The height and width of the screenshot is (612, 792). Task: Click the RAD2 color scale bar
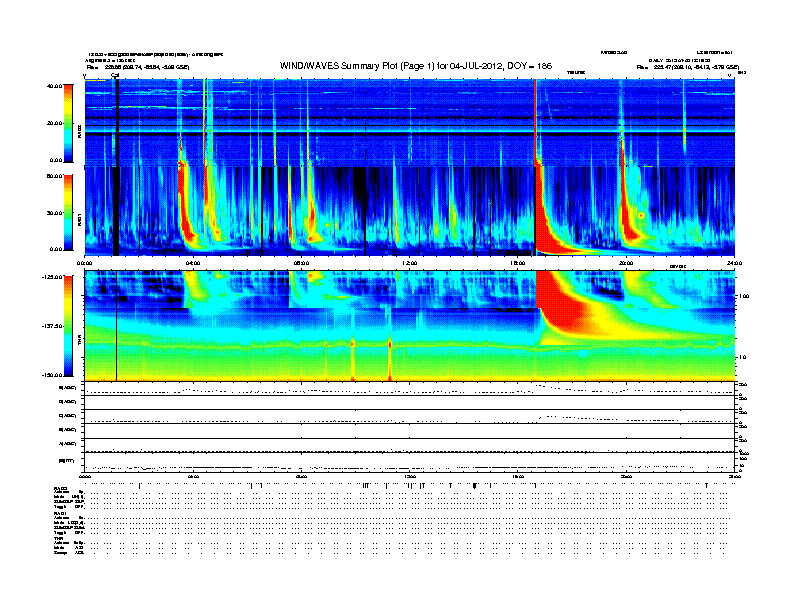(68, 123)
